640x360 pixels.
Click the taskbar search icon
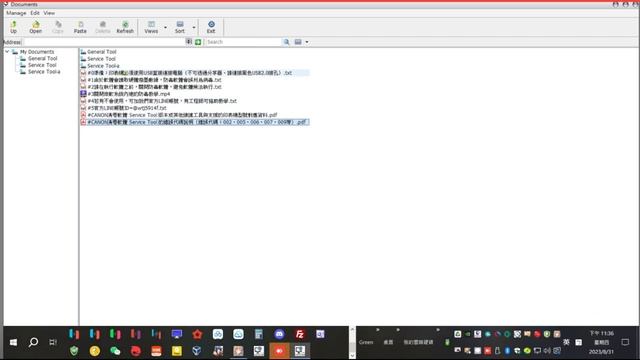point(33,342)
